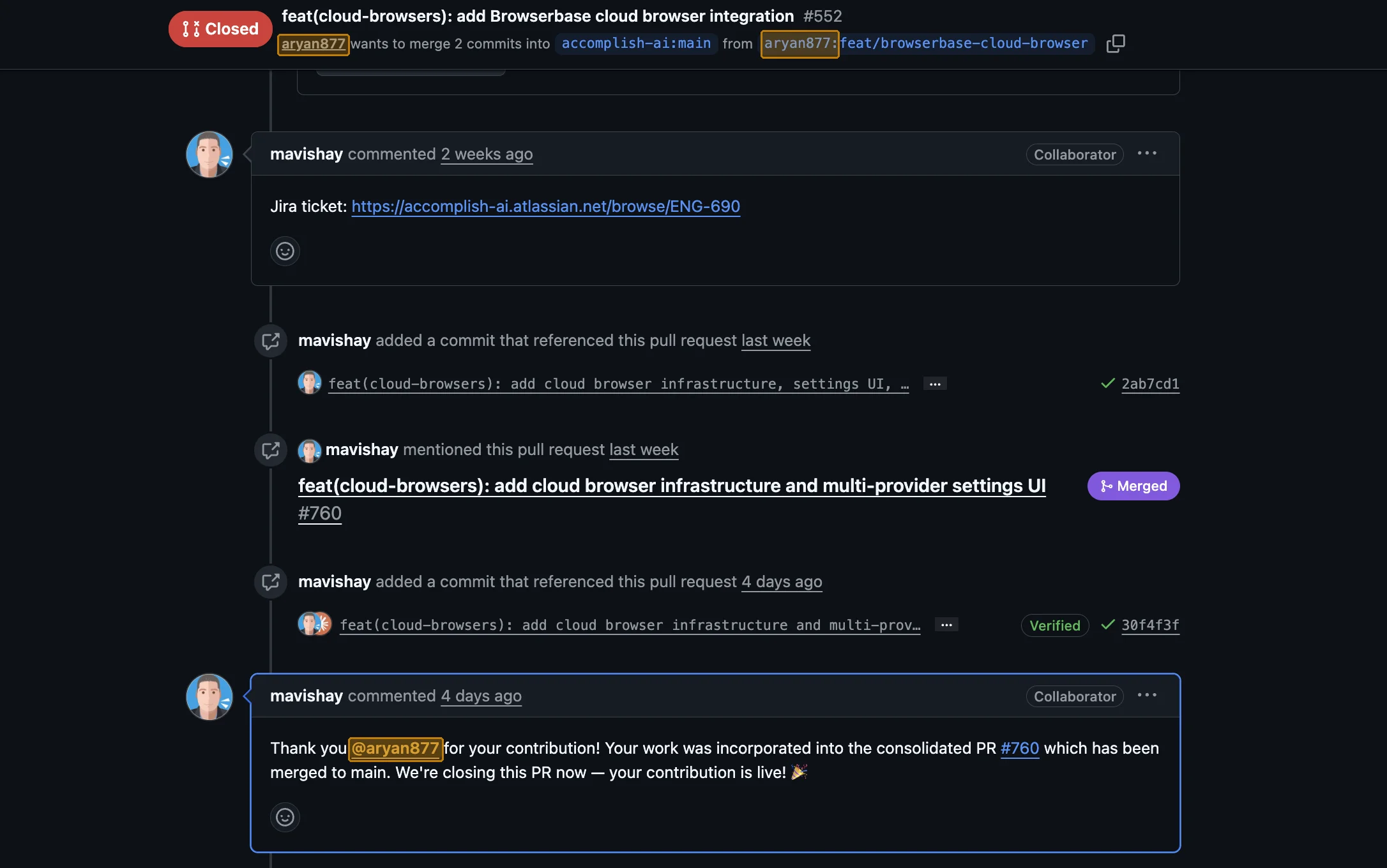Add a reaction to the thank-you comment

(285, 818)
